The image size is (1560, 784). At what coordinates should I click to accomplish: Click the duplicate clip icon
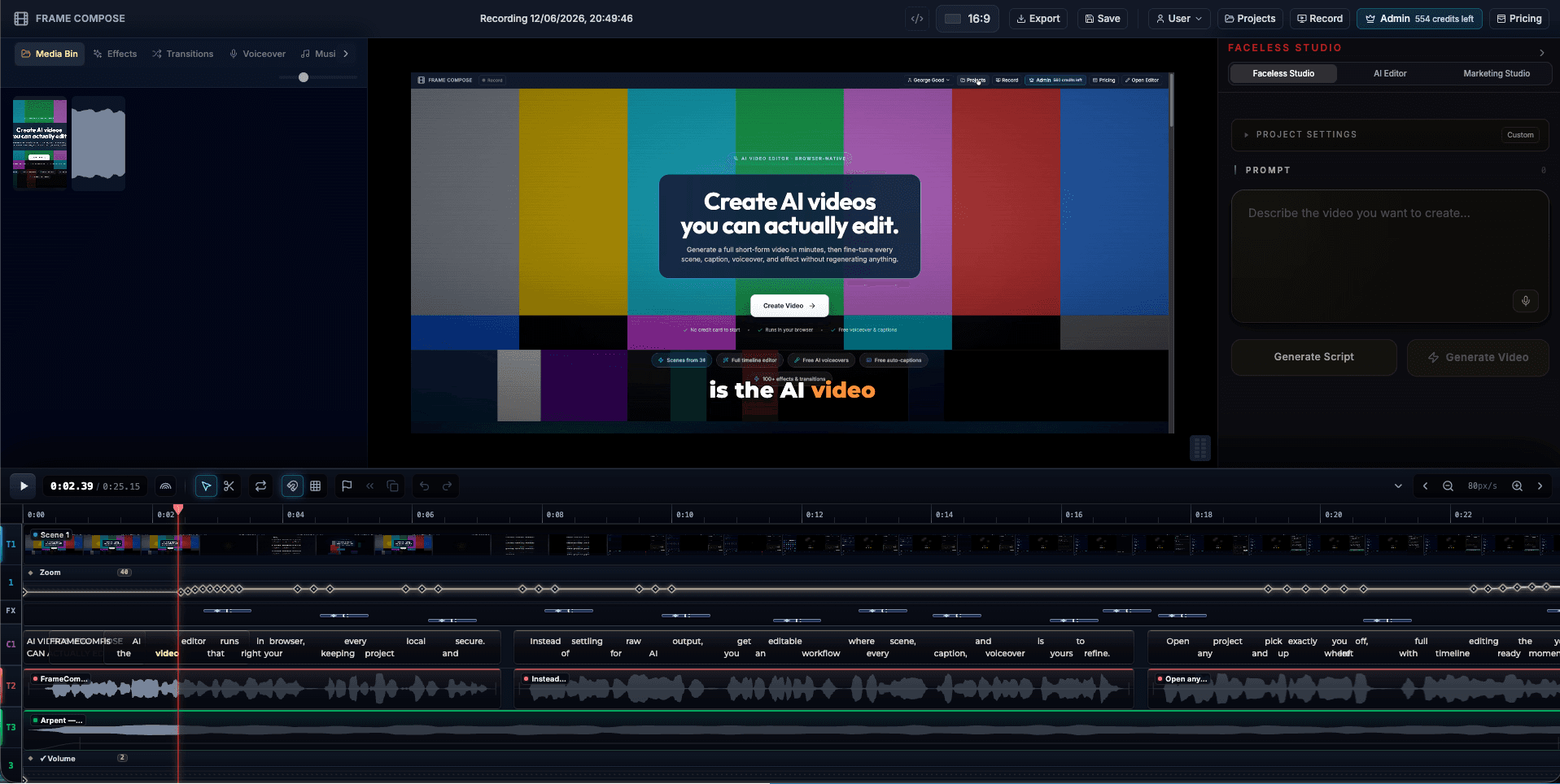pyautogui.click(x=393, y=486)
